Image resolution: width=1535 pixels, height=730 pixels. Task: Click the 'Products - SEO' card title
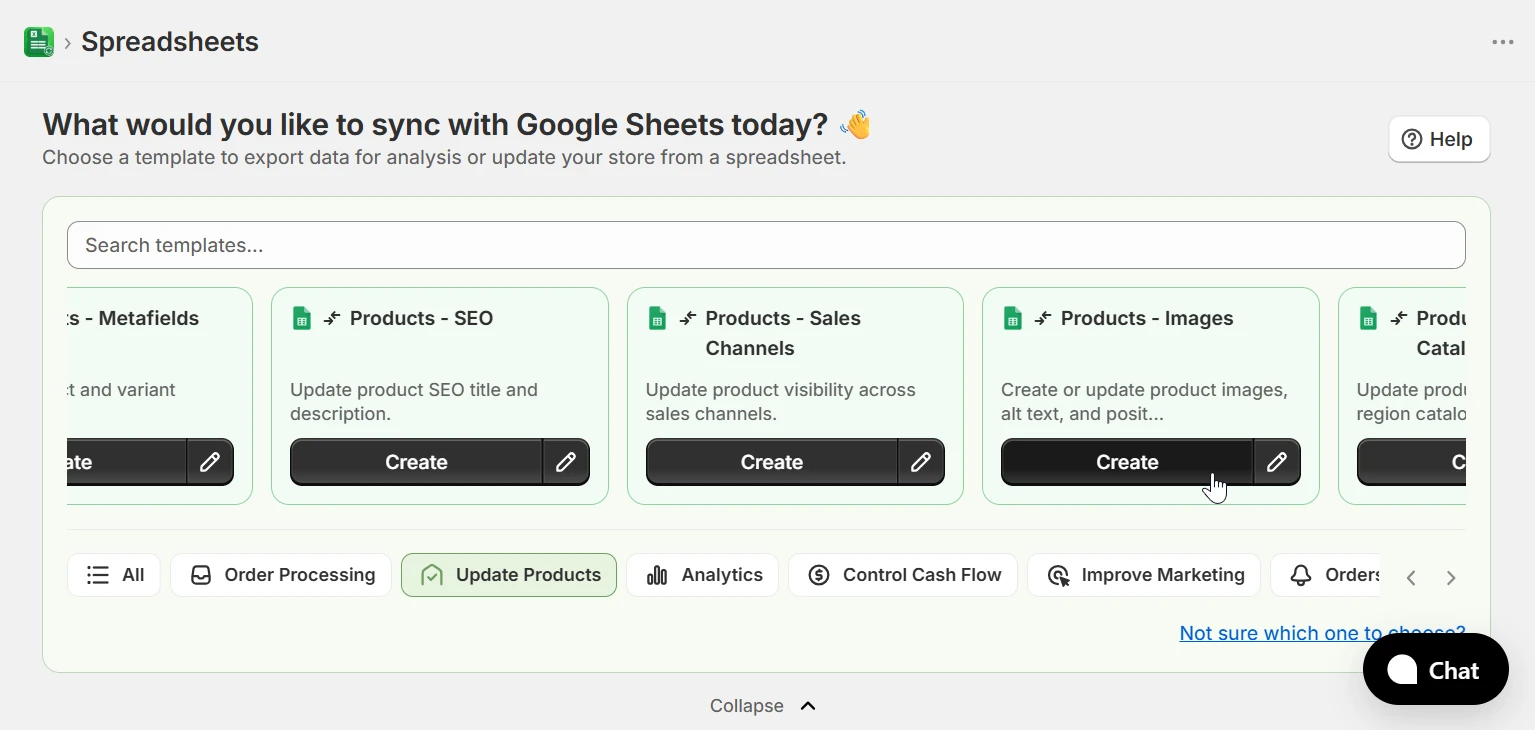pos(421,318)
